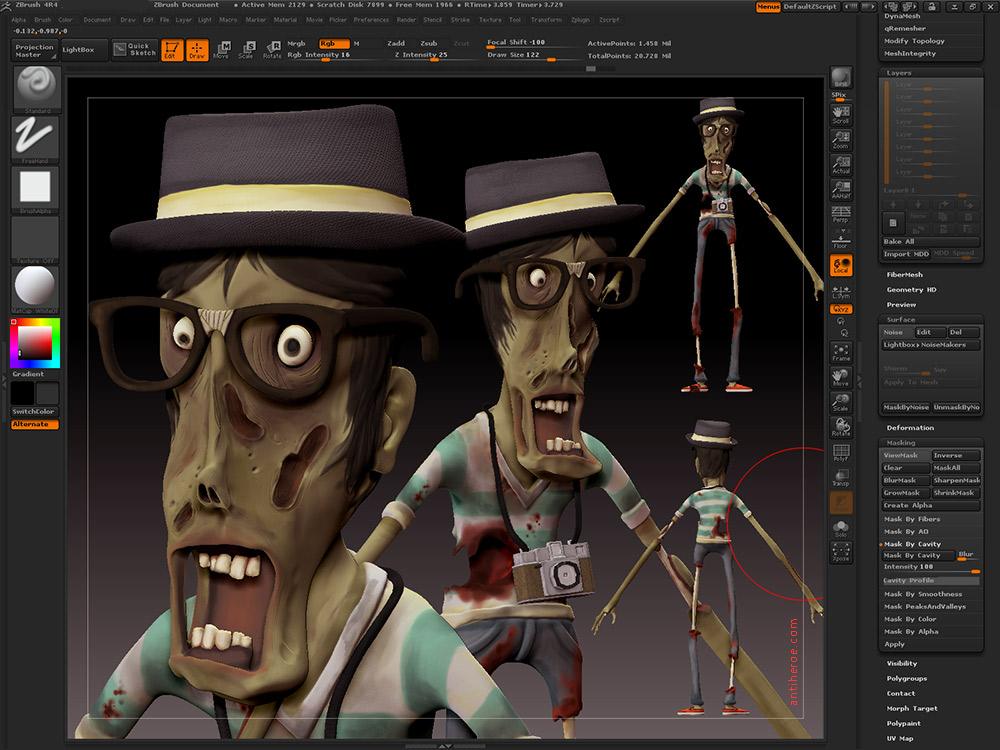Toggle PolyF polyframe display

coord(841,452)
